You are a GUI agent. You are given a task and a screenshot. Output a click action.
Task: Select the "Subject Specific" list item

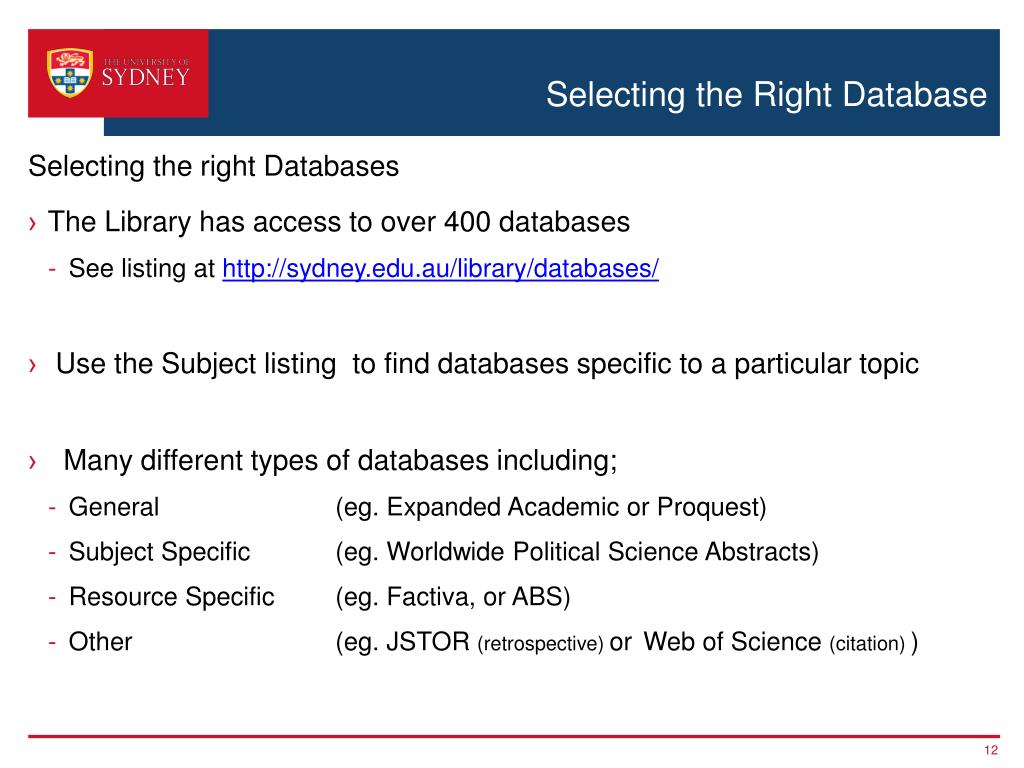(159, 552)
